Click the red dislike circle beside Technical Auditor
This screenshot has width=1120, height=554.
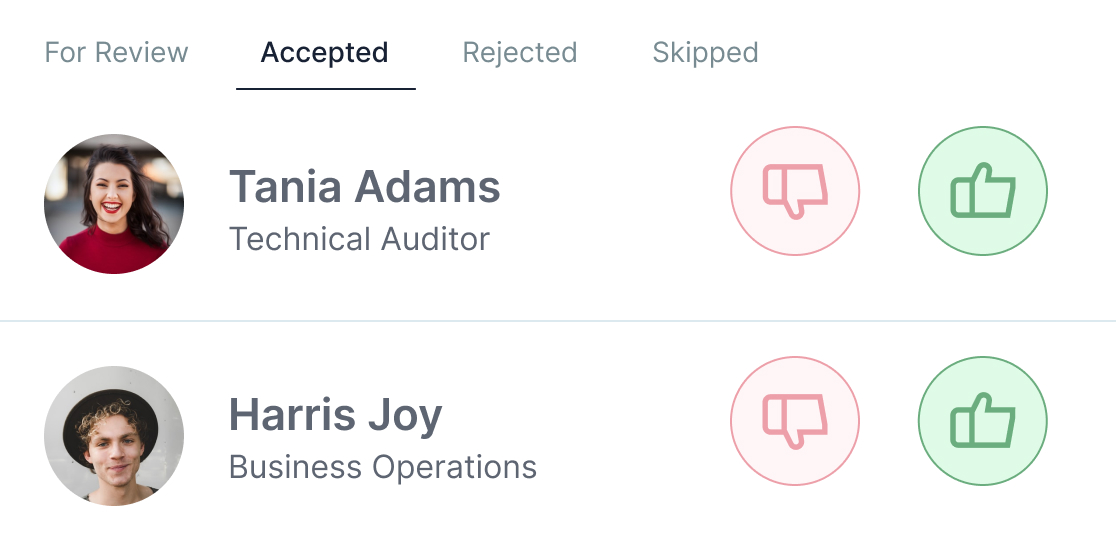point(795,191)
